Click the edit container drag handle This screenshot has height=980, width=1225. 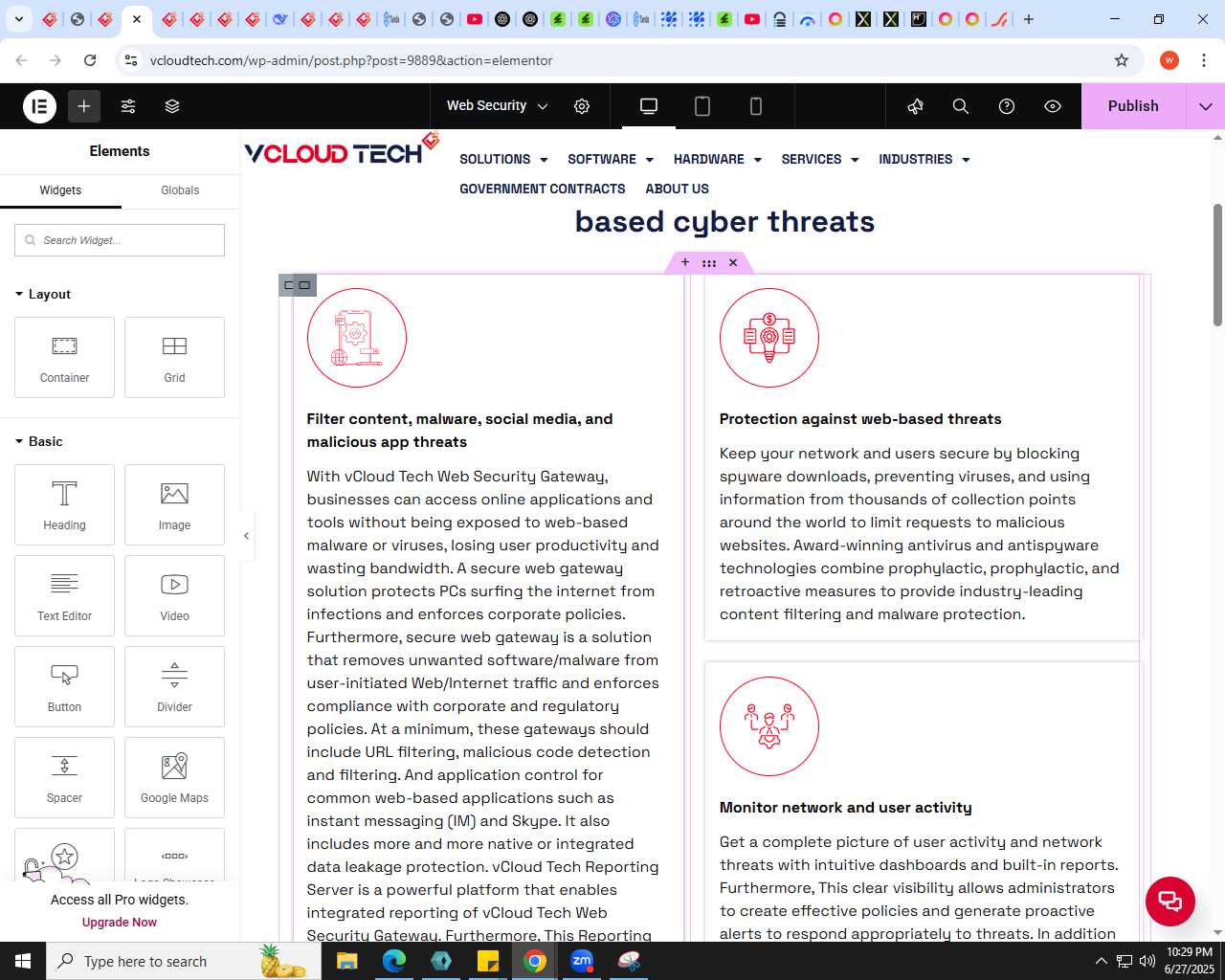tap(709, 262)
